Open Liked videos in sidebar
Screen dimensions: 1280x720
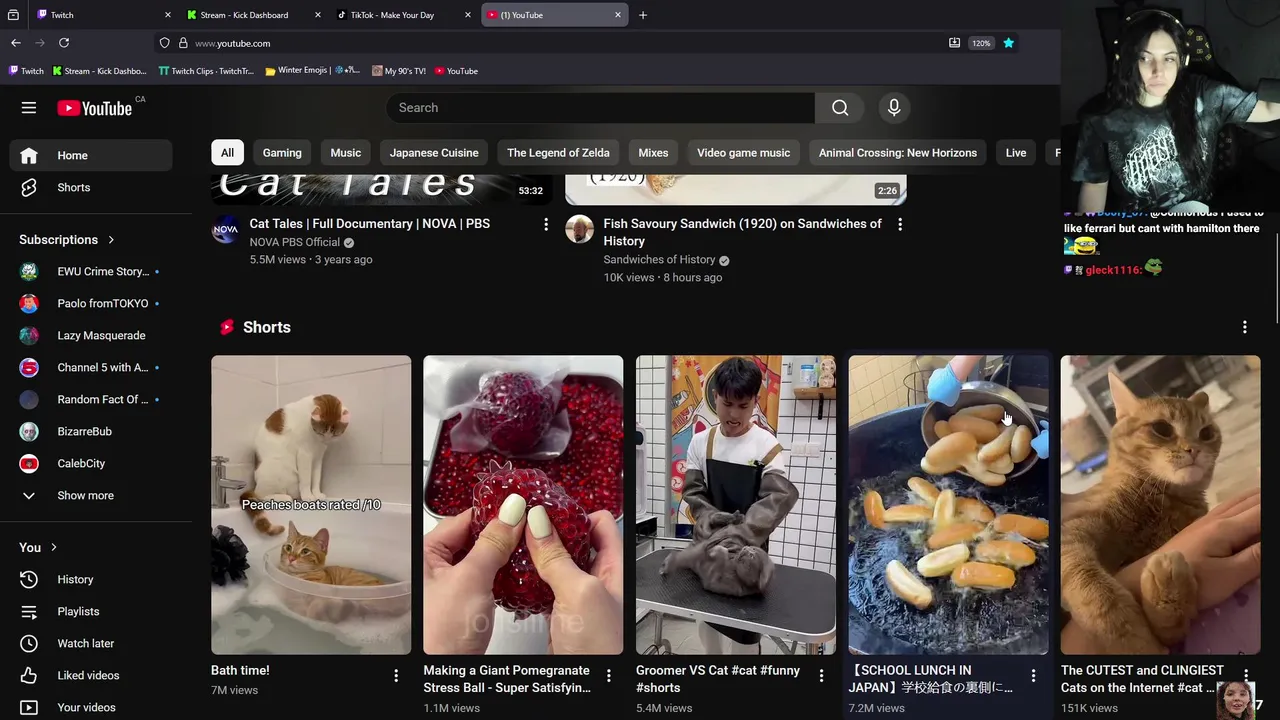(91, 675)
